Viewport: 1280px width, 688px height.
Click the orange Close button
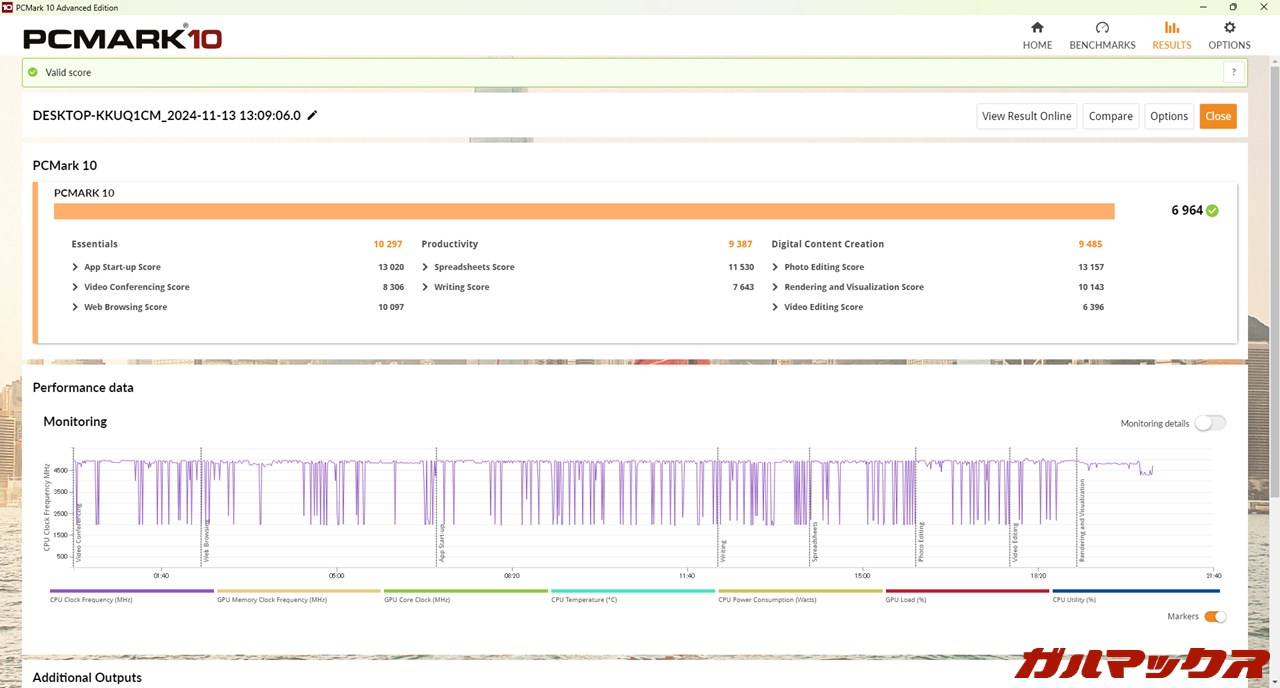[1217, 116]
